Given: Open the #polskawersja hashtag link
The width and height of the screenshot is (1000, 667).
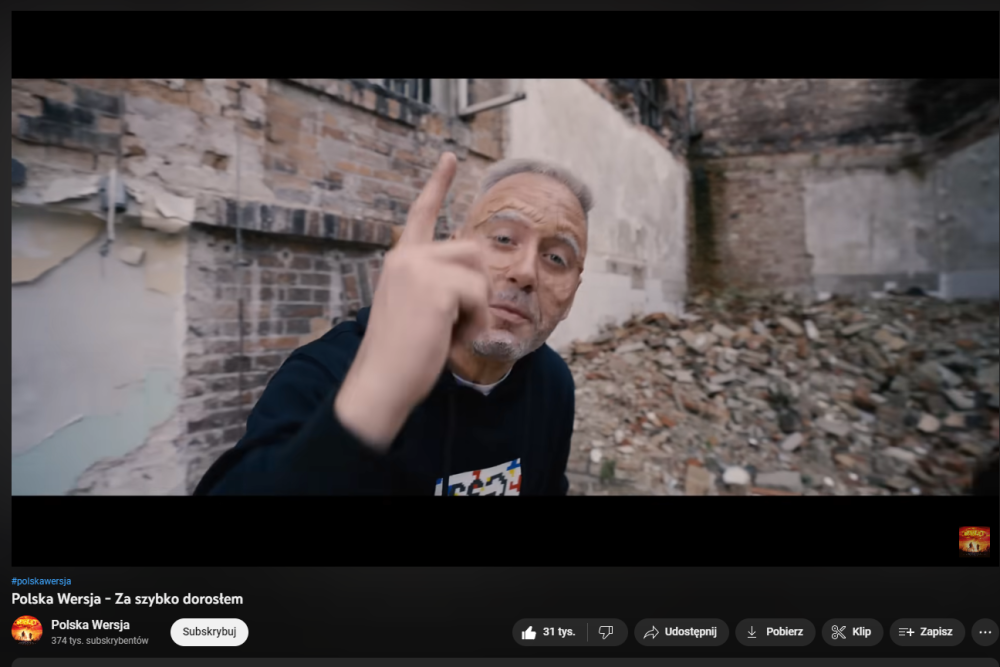Looking at the screenshot, I should [41, 581].
